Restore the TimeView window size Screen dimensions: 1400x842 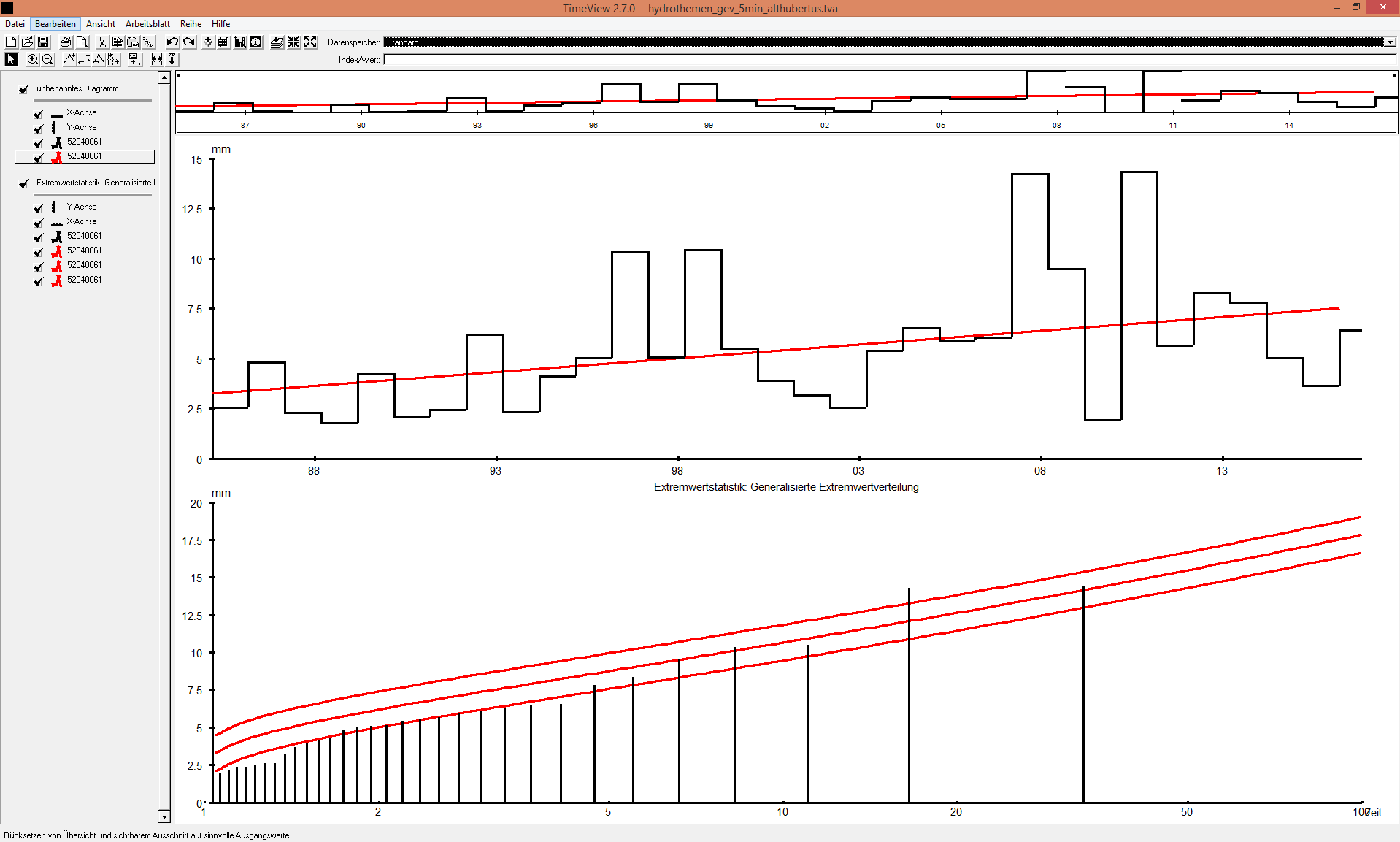click(1356, 7)
